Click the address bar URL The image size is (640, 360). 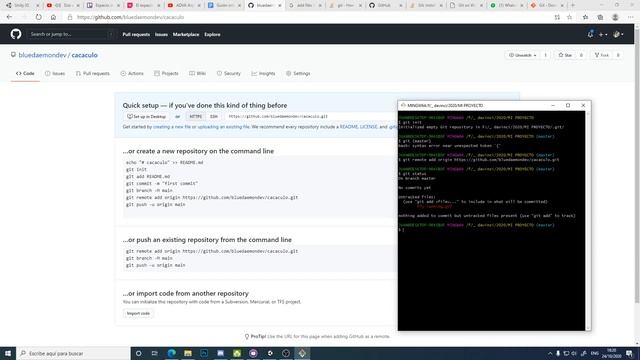[130, 17]
